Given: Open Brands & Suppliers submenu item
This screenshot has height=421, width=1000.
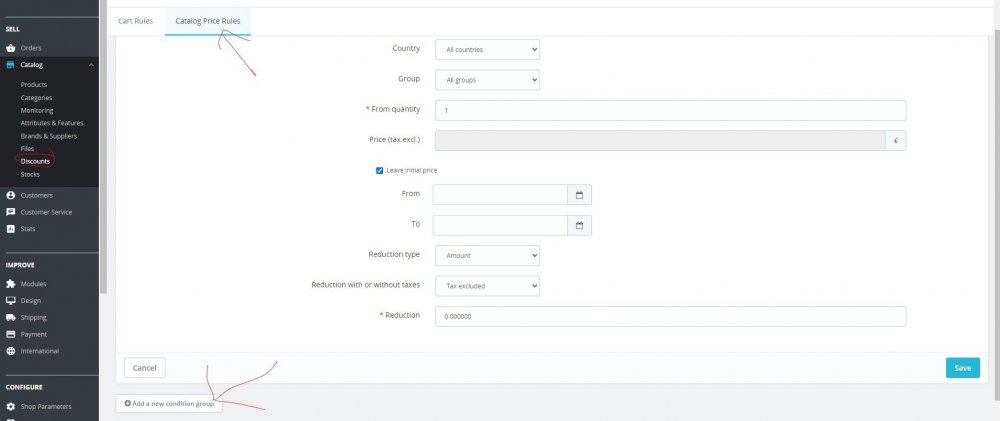Looking at the screenshot, I should click(48, 136).
